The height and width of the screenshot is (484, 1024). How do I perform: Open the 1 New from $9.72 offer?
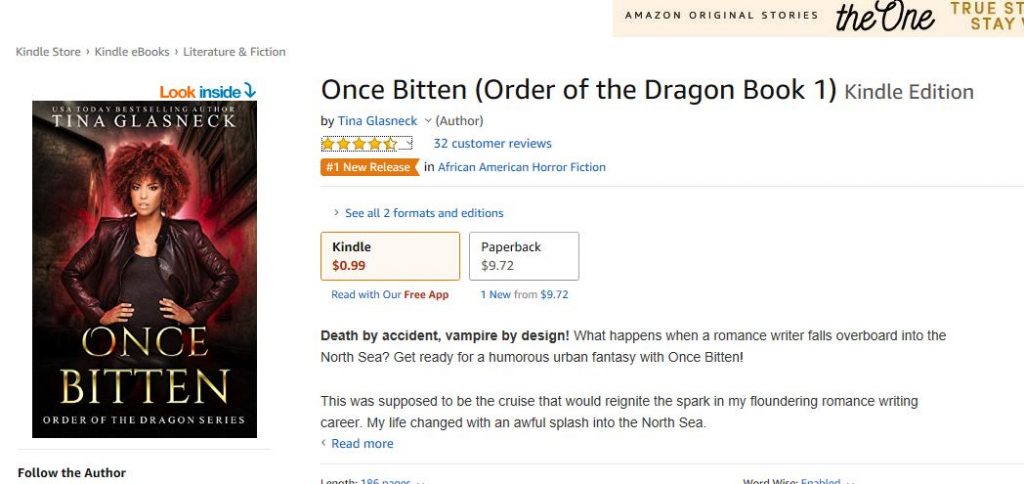[x=524, y=295]
